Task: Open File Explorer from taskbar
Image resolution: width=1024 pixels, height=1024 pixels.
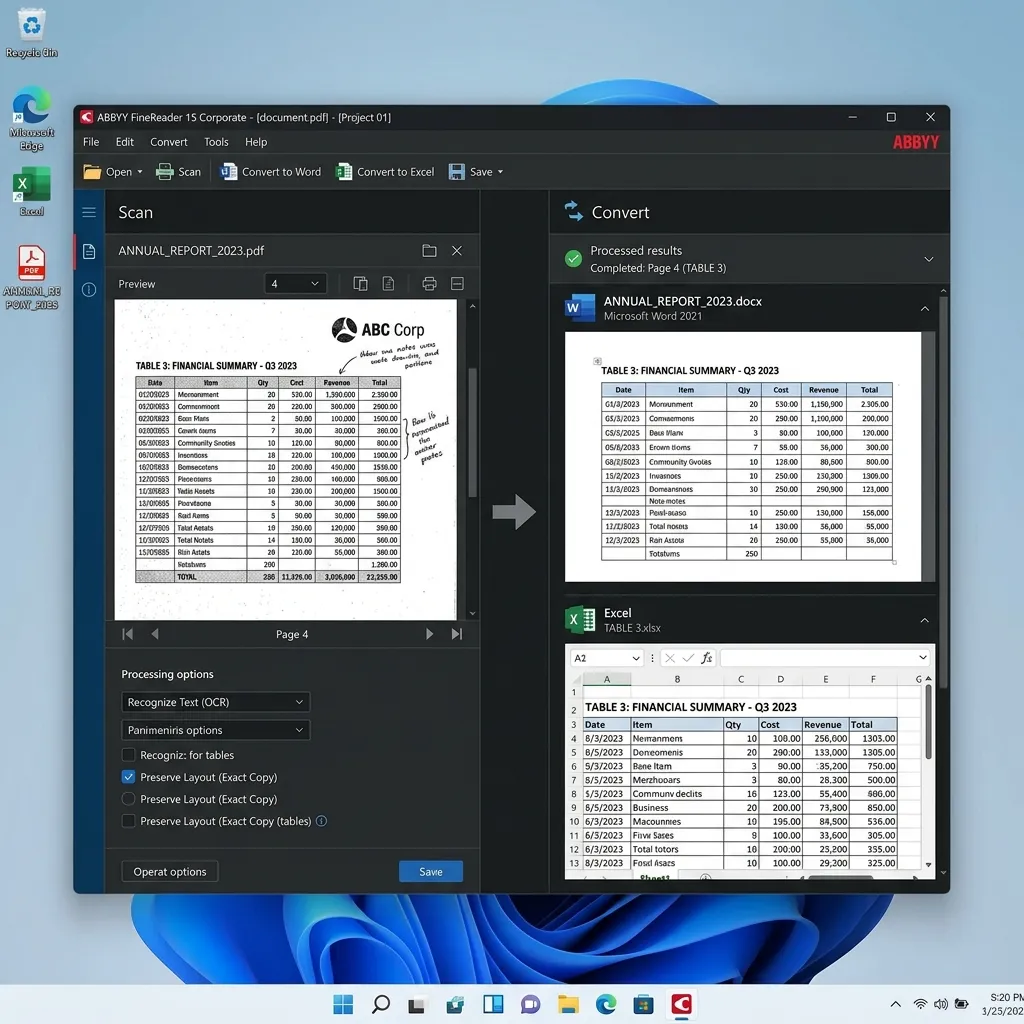Action: 568,1004
